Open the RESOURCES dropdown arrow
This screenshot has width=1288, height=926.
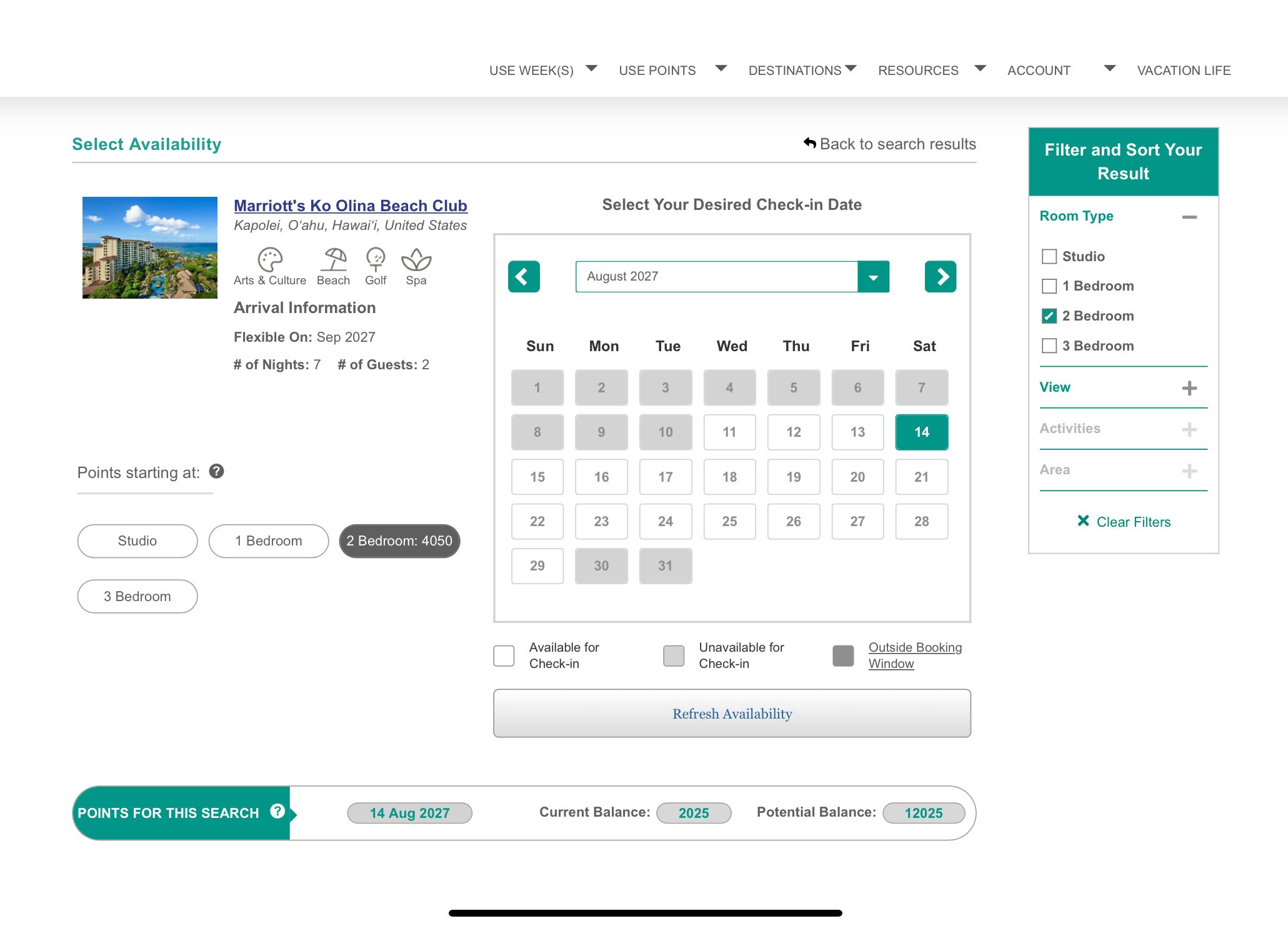(981, 68)
